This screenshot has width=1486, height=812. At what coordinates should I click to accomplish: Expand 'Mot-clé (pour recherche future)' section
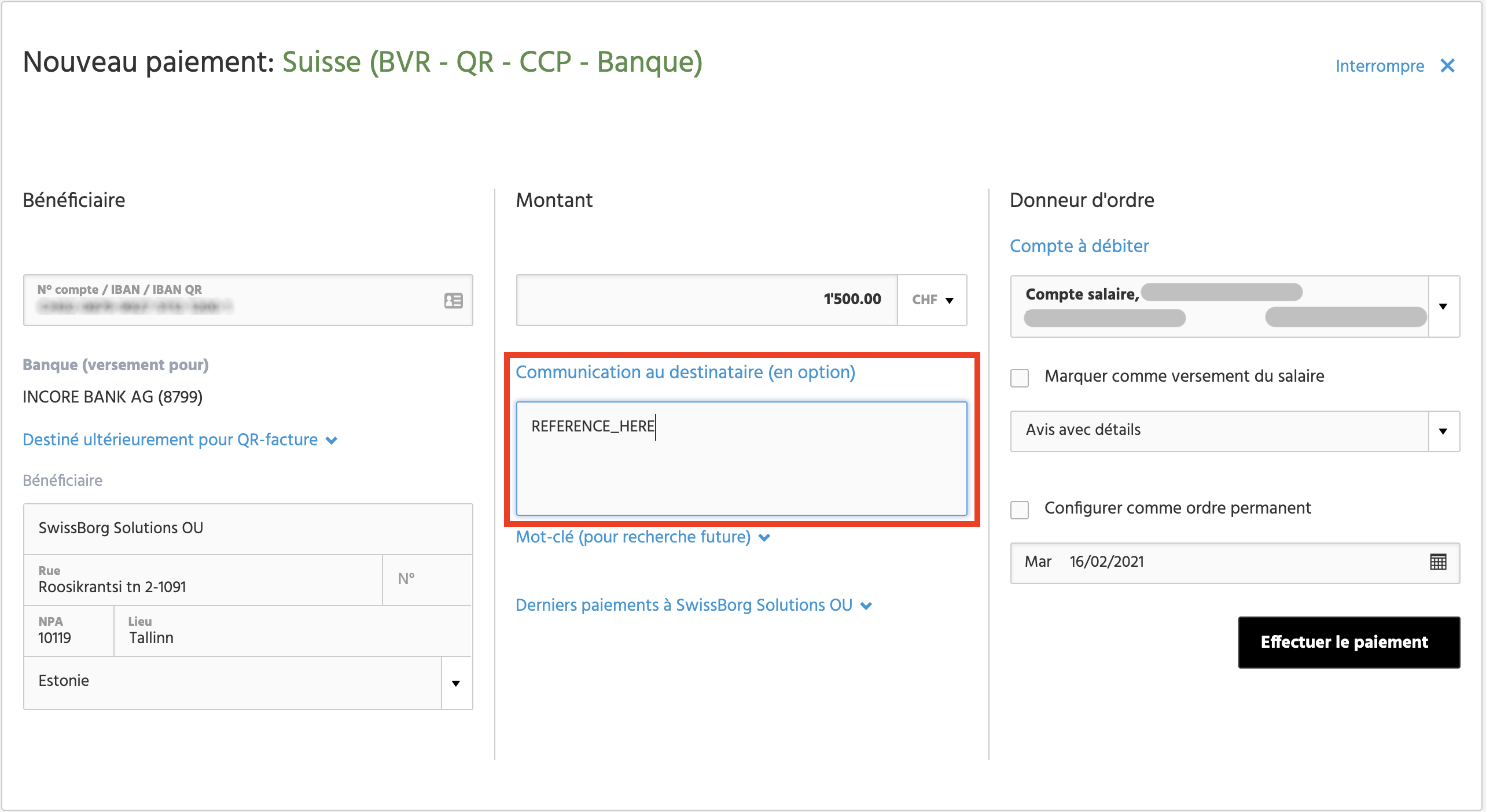pyautogui.click(x=642, y=537)
